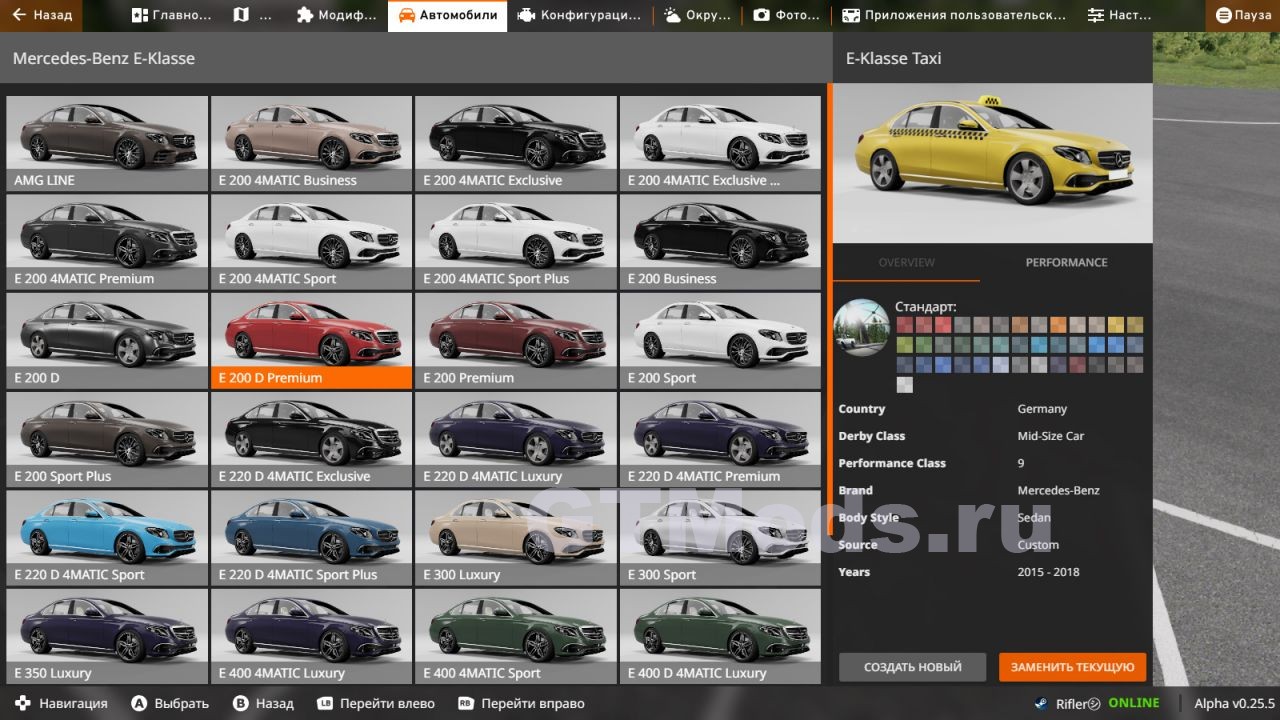Select E 200 4MATIC Premium tile
1280x720 pixels.
tap(107, 241)
